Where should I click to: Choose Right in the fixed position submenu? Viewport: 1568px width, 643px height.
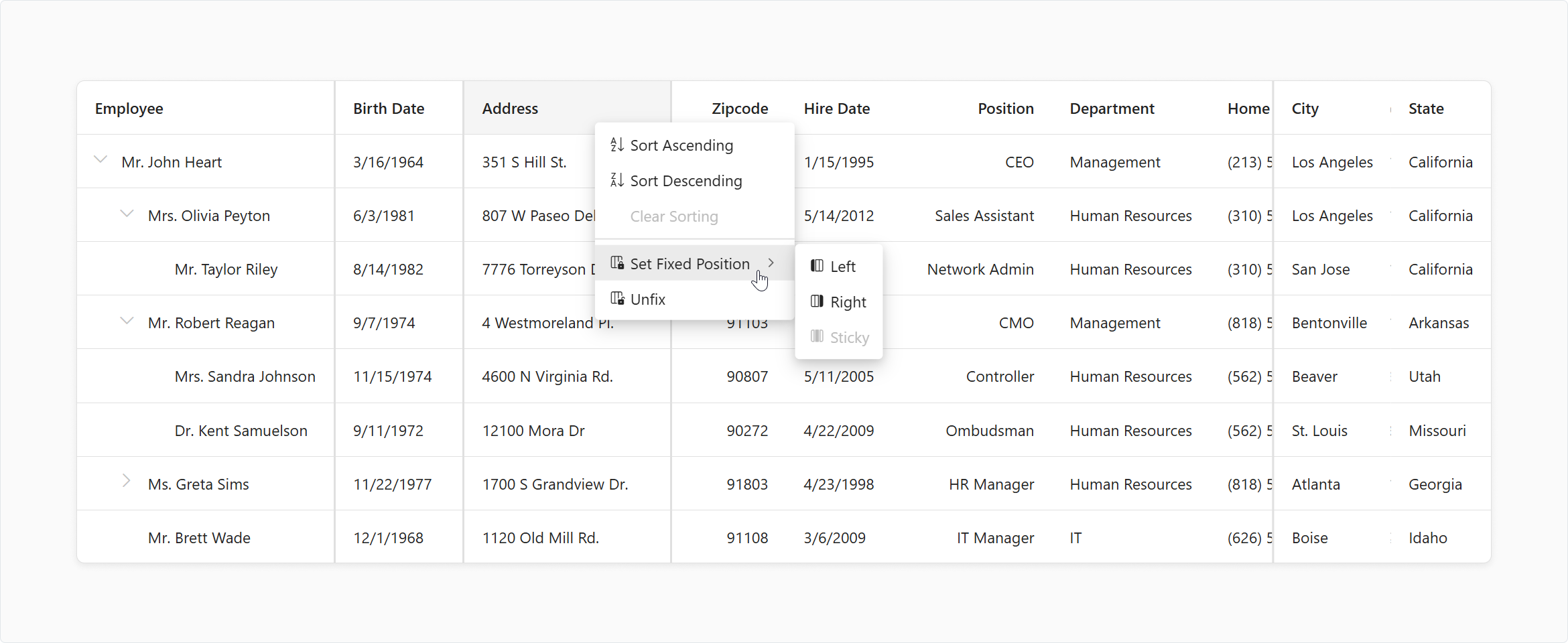847,301
